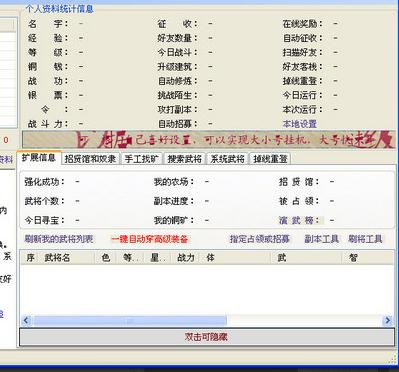This screenshot has height=372, width=399.
Task: Open the 副本工具 link
Action: [321, 239]
